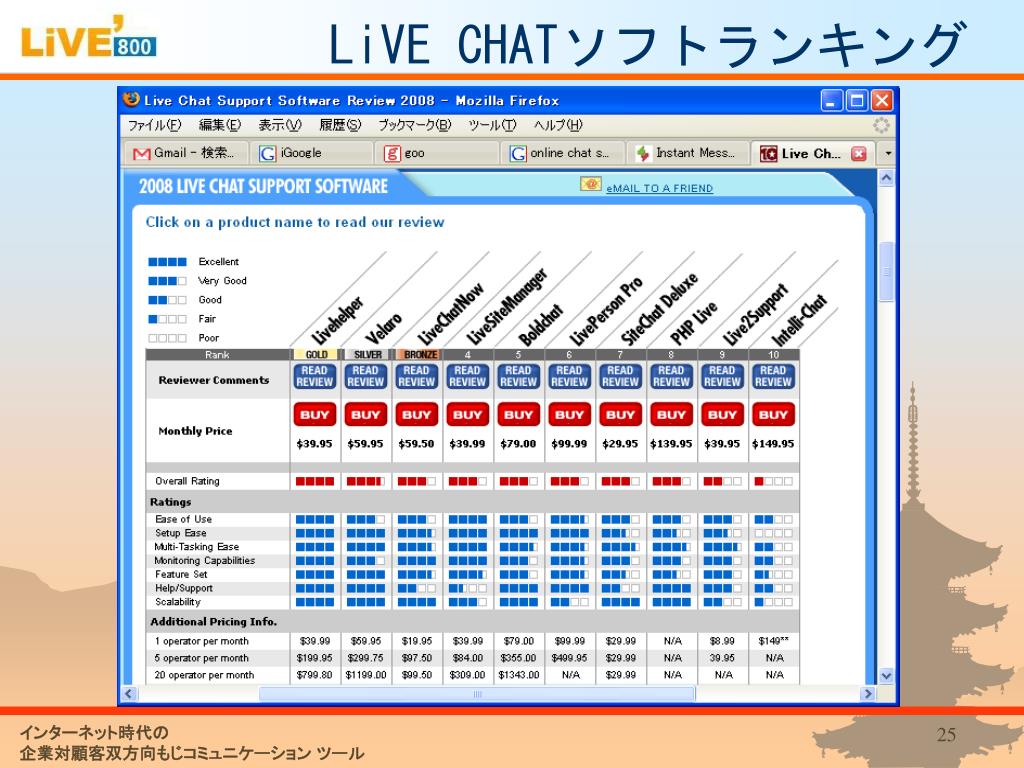Click READ REVIEW under GOLD rank
Viewport: 1024px width, 768px height.
click(x=315, y=376)
